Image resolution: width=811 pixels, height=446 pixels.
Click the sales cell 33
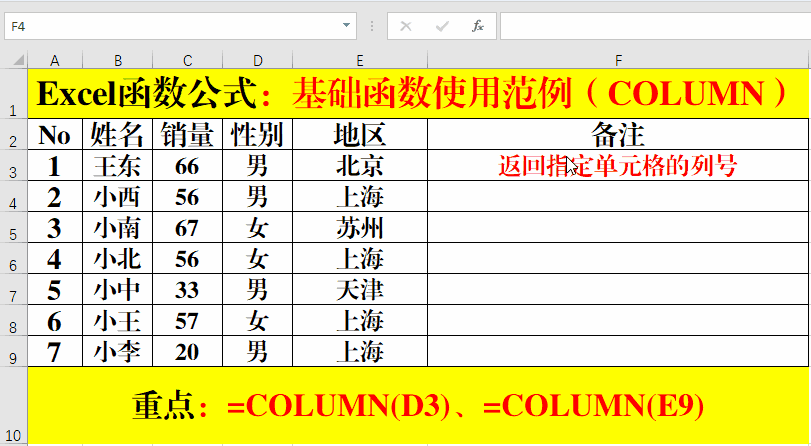click(187, 290)
